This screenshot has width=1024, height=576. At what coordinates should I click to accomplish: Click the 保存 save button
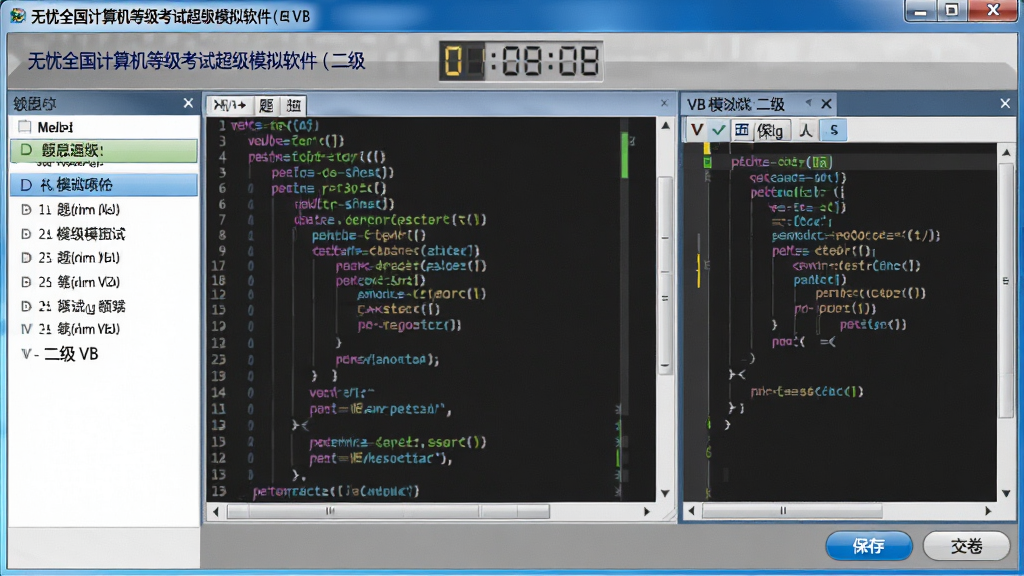(x=869, y=546)
